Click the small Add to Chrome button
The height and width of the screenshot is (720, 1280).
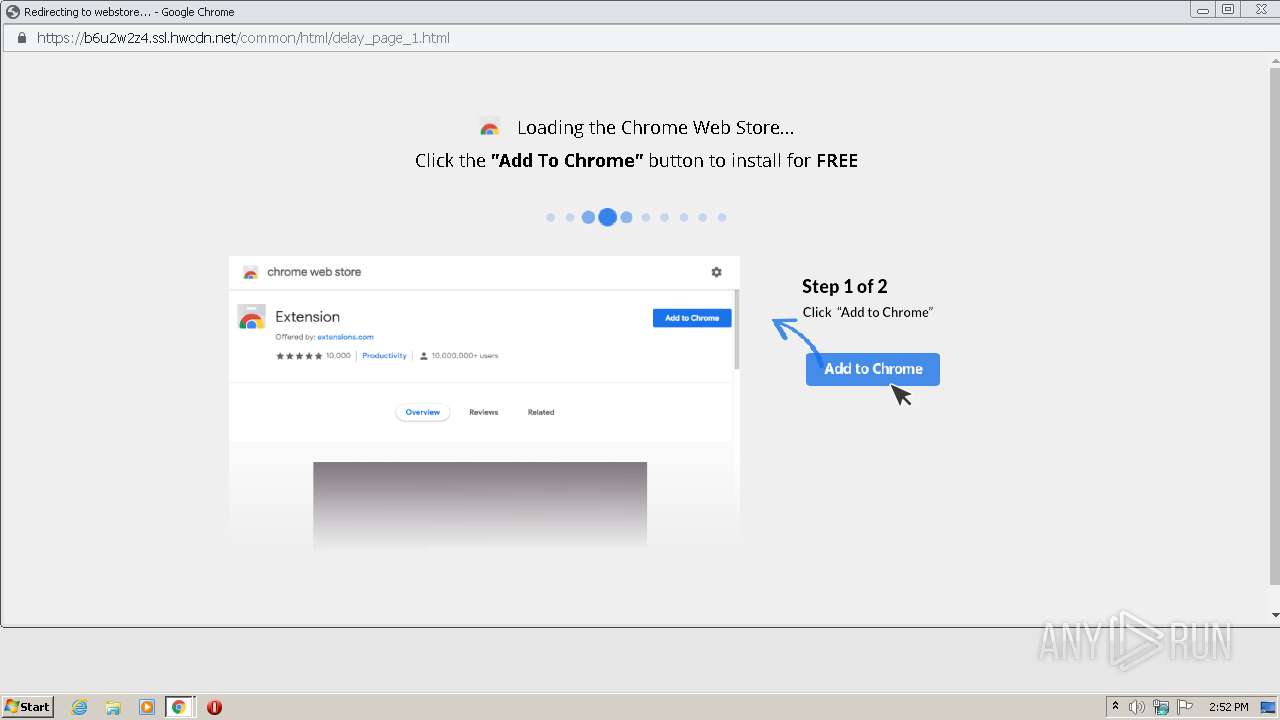tap(692, 318)
